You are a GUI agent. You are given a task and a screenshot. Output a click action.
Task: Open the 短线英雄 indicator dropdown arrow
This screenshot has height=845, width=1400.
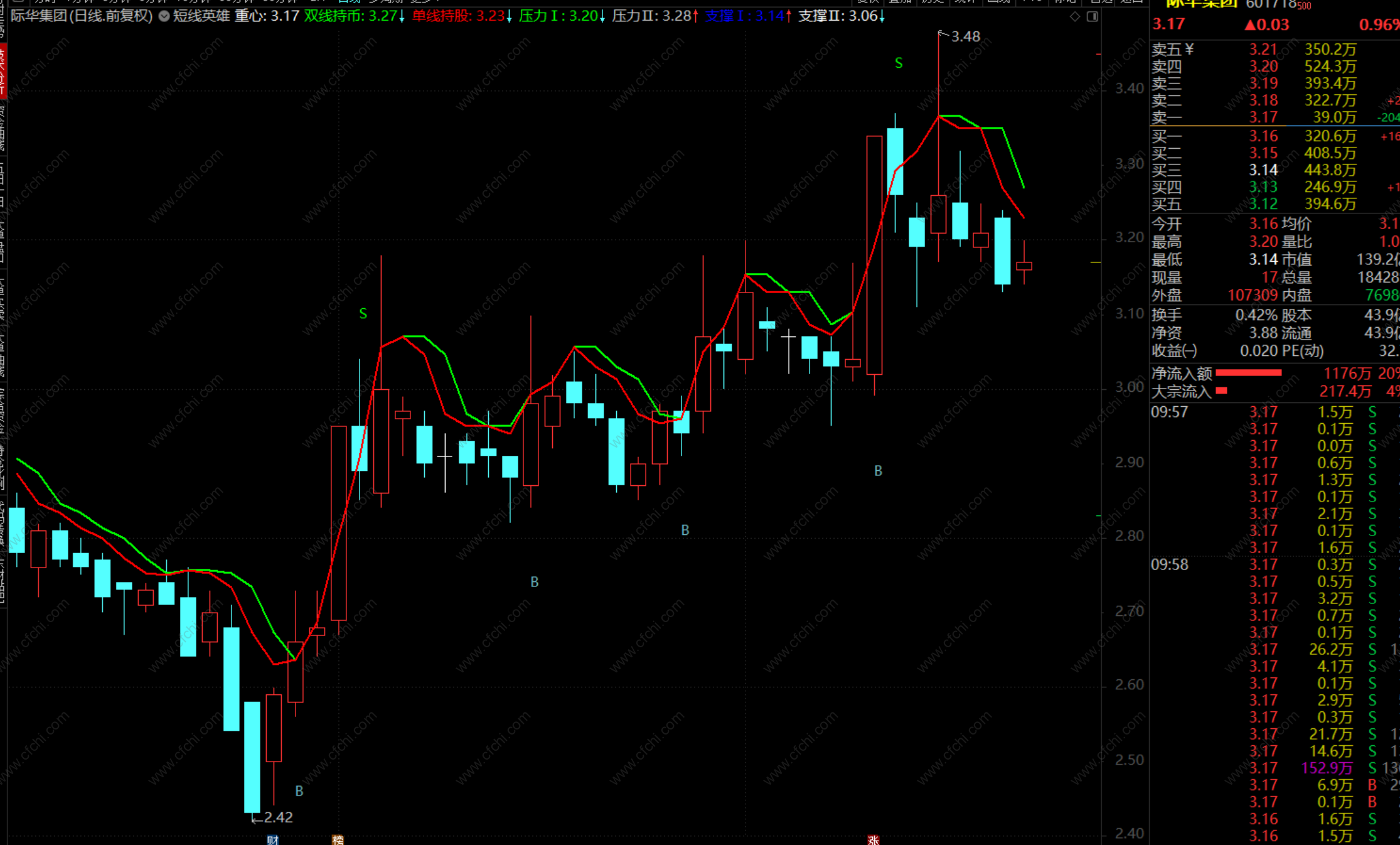[x=164, y=16]
